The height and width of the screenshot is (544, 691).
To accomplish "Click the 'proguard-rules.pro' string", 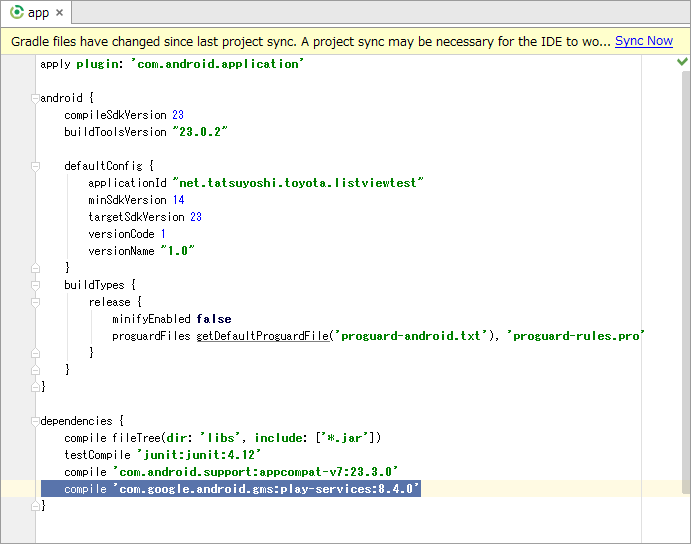I will pos(576,336).
